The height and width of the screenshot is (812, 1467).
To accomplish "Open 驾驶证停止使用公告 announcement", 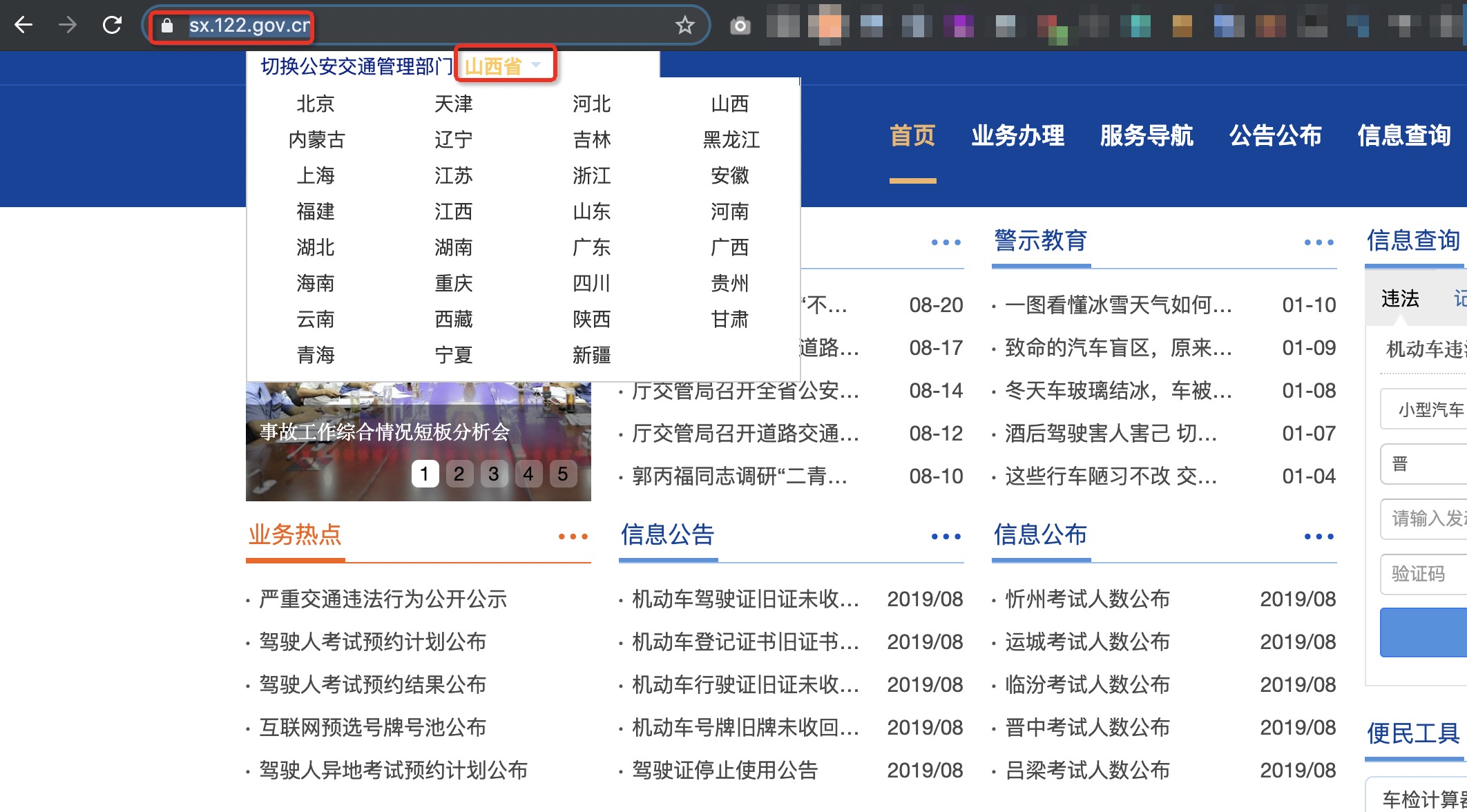I will coord(725,770).
